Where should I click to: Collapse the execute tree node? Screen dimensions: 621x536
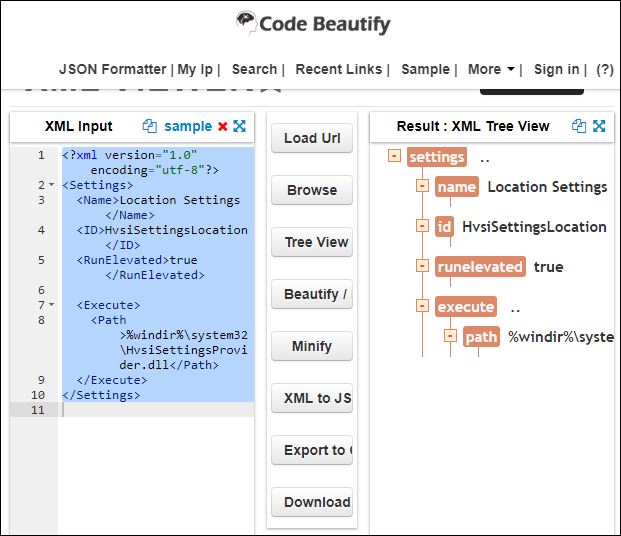422,306
